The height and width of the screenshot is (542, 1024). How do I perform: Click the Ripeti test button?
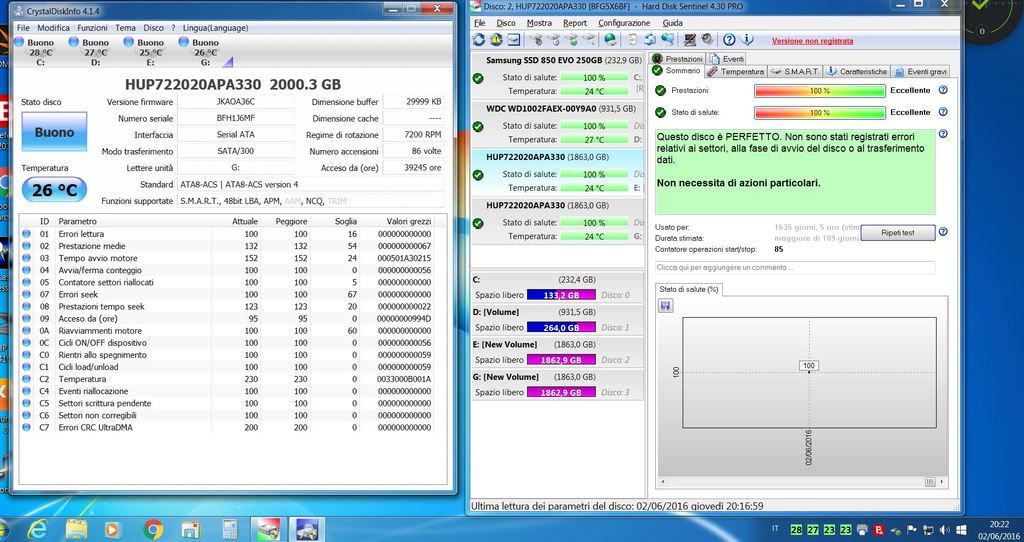click(x=895, y=232)
